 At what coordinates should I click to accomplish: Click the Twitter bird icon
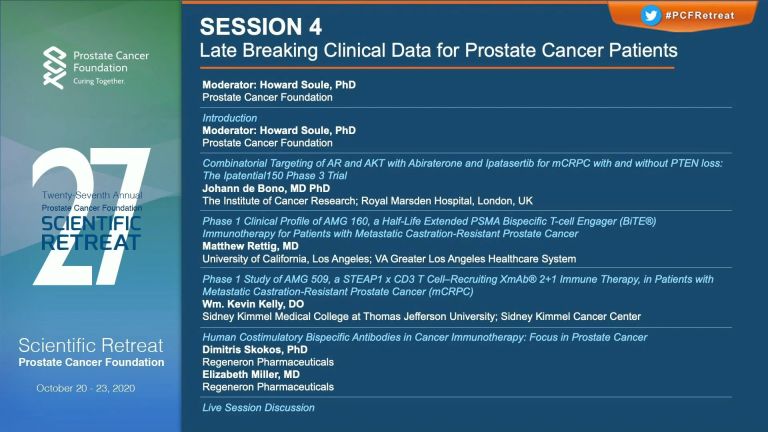pyautogui.click(x=650, y=15)
